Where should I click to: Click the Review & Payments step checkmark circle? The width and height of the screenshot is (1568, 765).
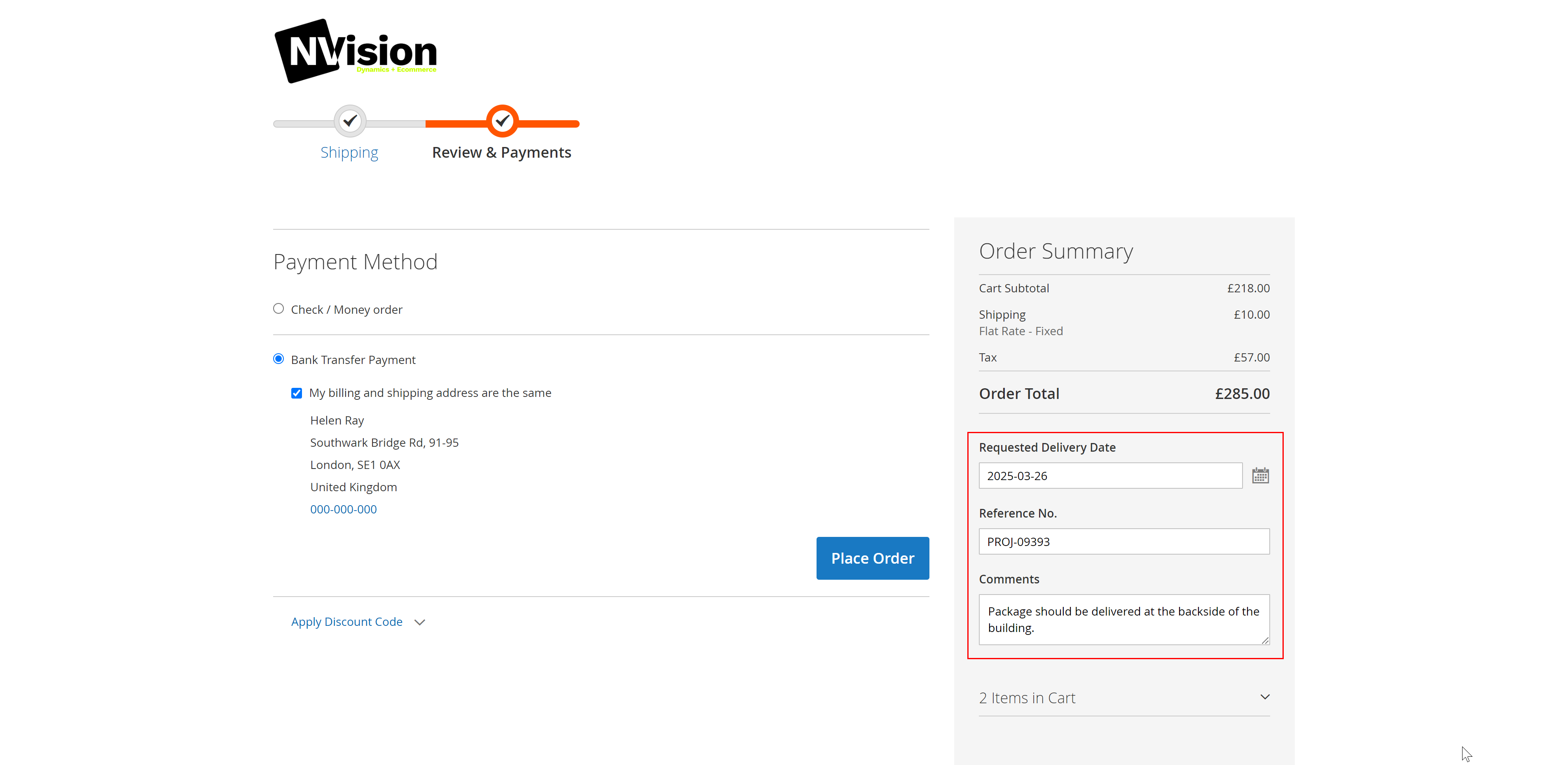(x=502, y=121)
